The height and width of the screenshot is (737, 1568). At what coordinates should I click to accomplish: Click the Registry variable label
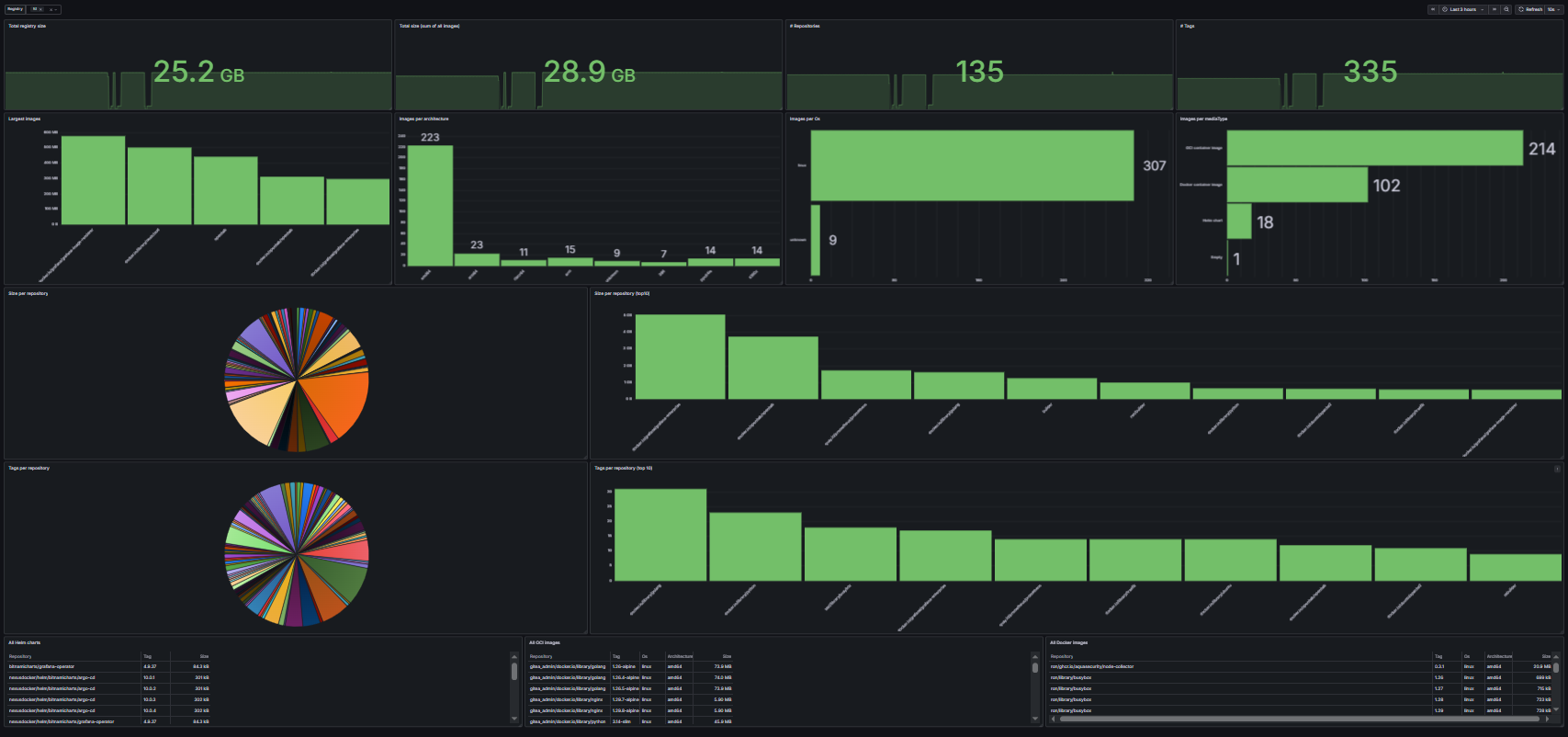click(15, 9)
